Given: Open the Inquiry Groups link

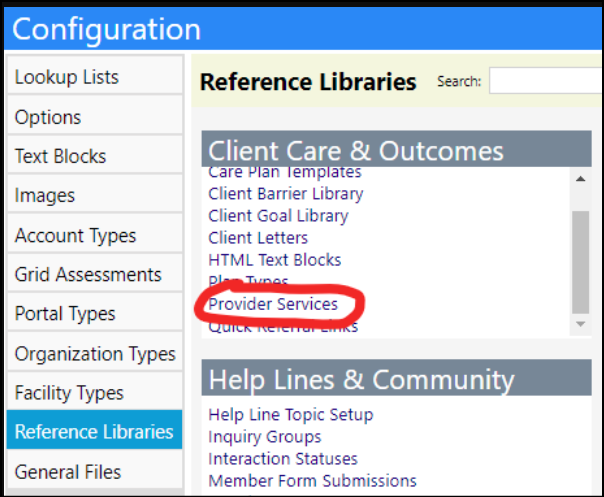Looking at the screenshot, I should [265, 437].
